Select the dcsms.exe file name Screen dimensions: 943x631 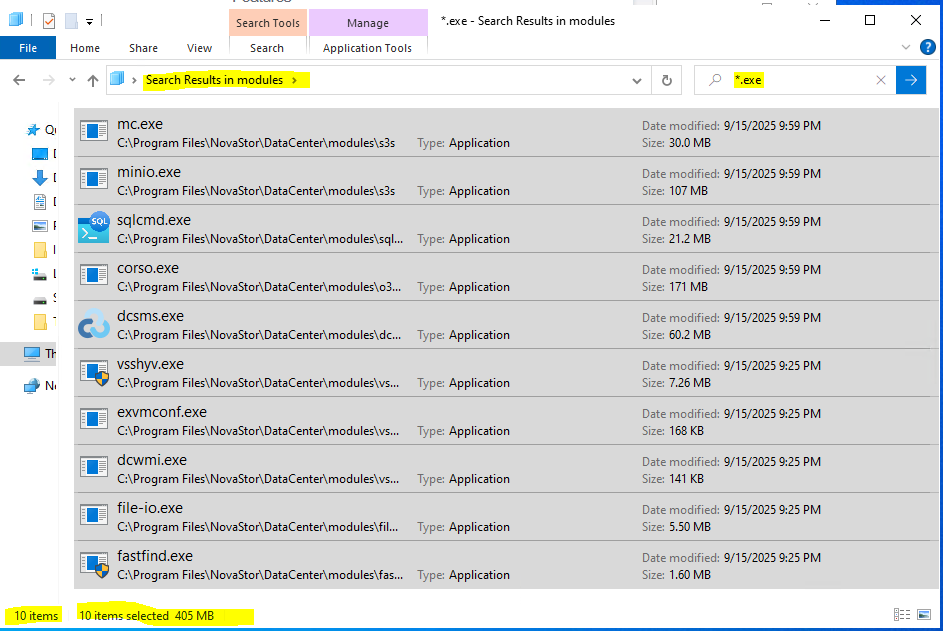(150, 316)
